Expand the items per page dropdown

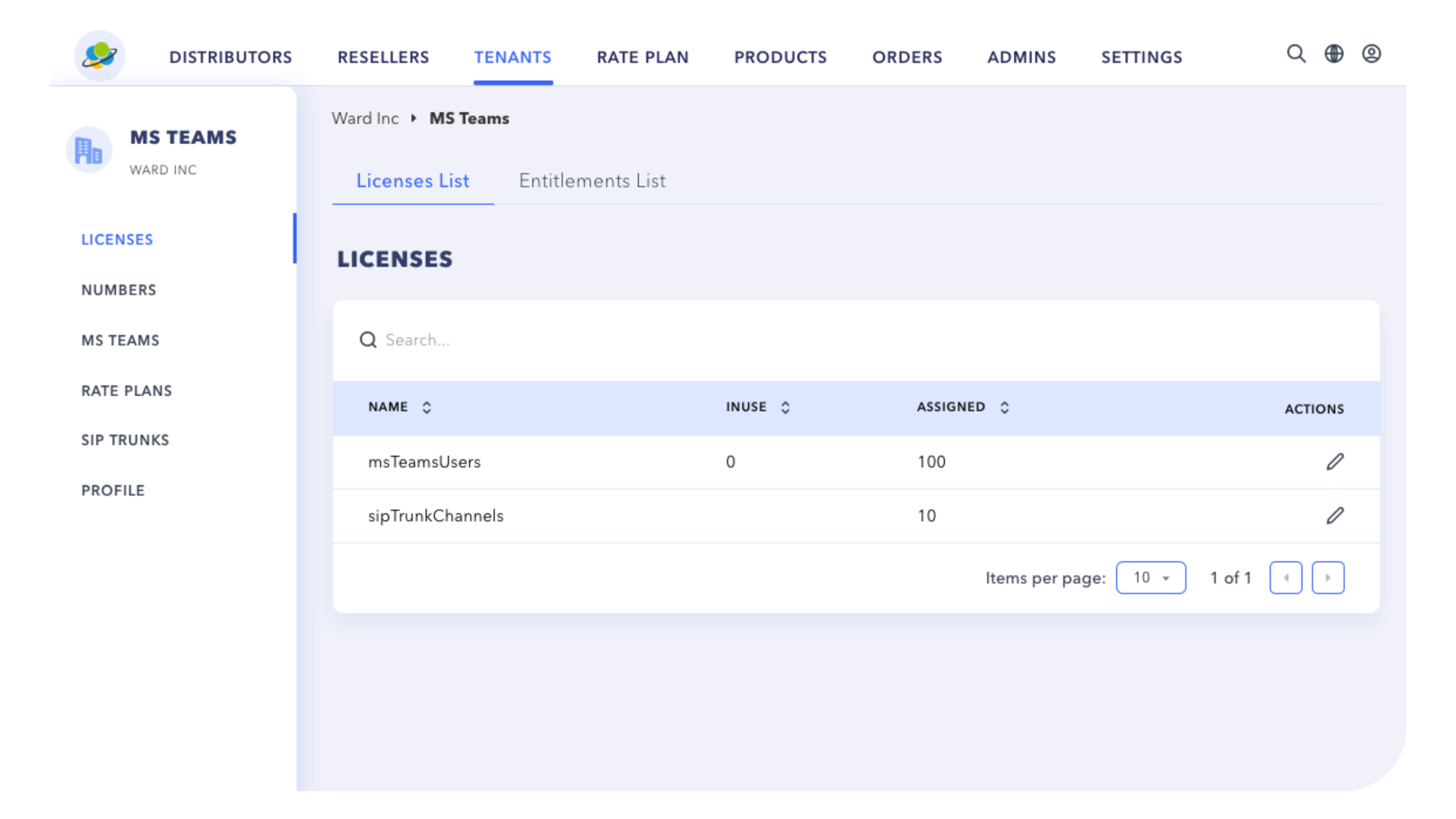1150,577
